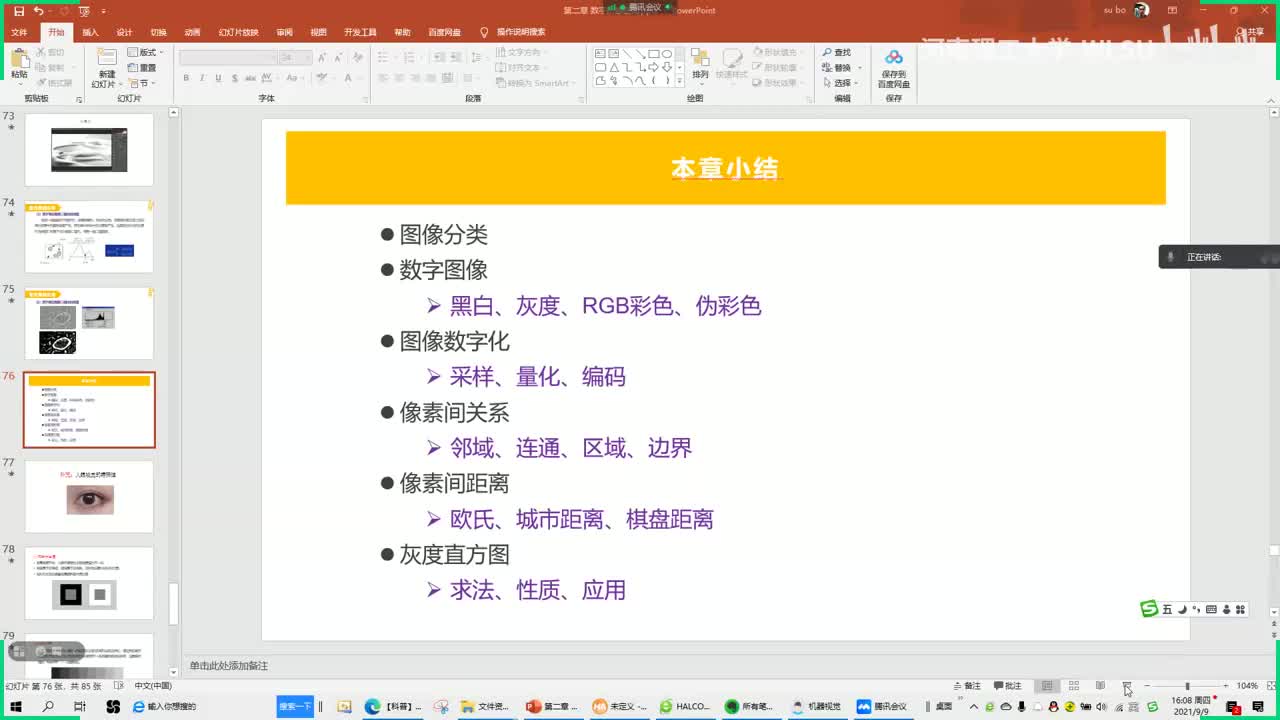Toggle the 备注 notes pane

[x=967, y=686]
